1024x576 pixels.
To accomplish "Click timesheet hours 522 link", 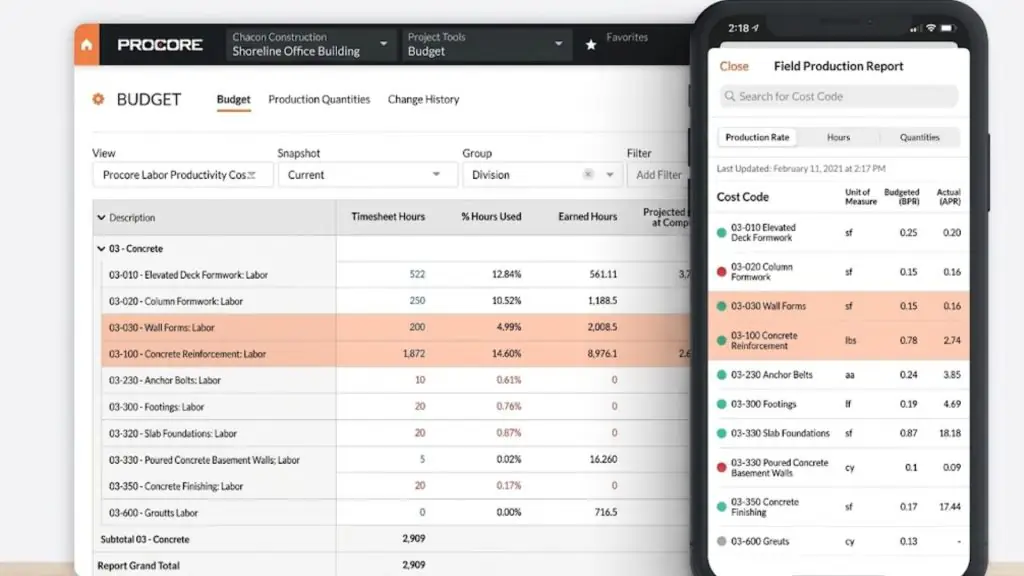I will pyautogui.click(x=417, y=274).
